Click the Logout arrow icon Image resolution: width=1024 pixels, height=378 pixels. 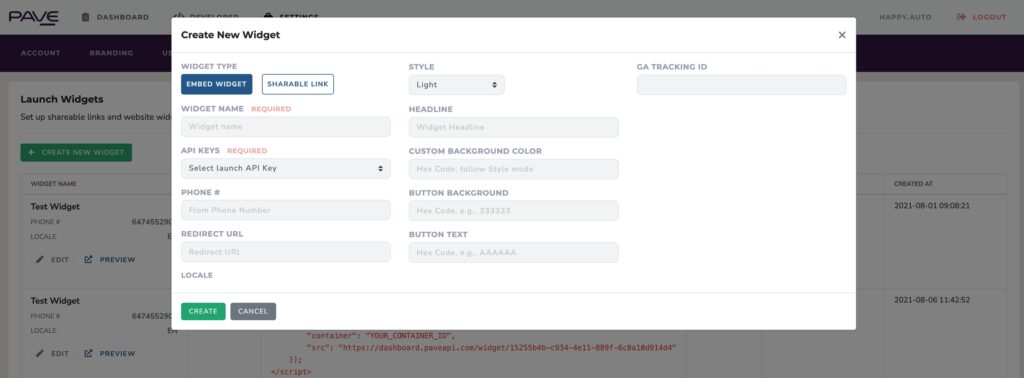pos(961,17)
